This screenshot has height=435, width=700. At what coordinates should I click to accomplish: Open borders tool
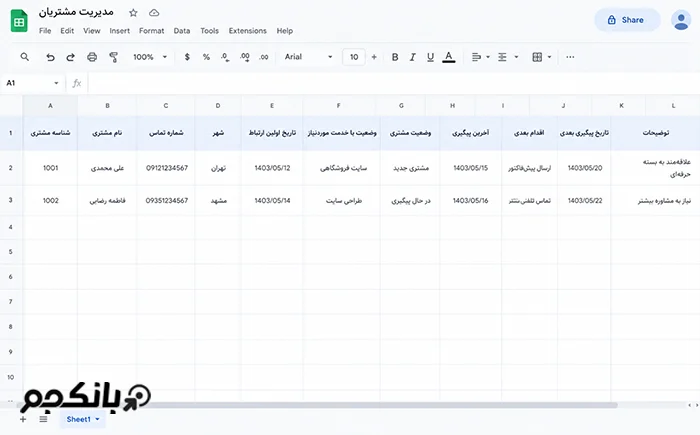(x=537, y=57)
